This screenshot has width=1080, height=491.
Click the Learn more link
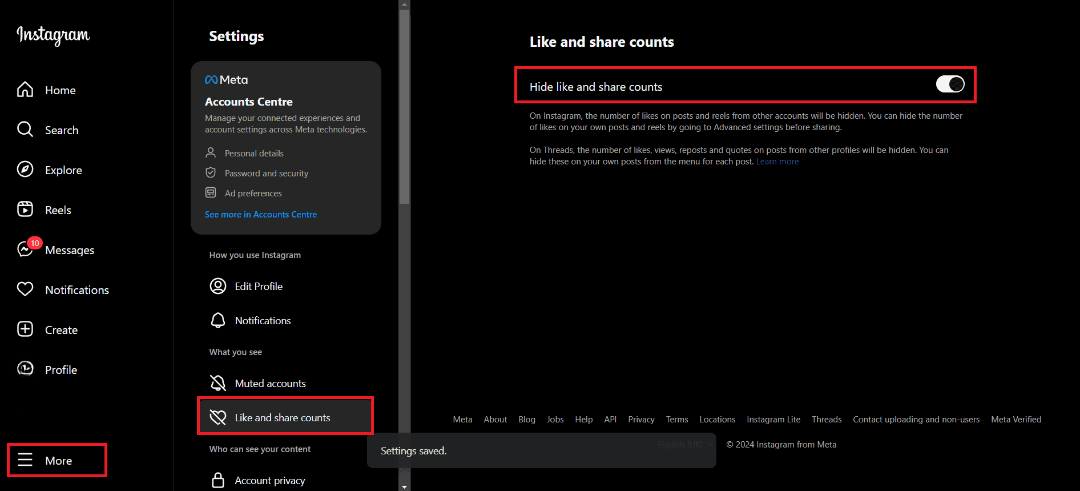click(778, 161)
